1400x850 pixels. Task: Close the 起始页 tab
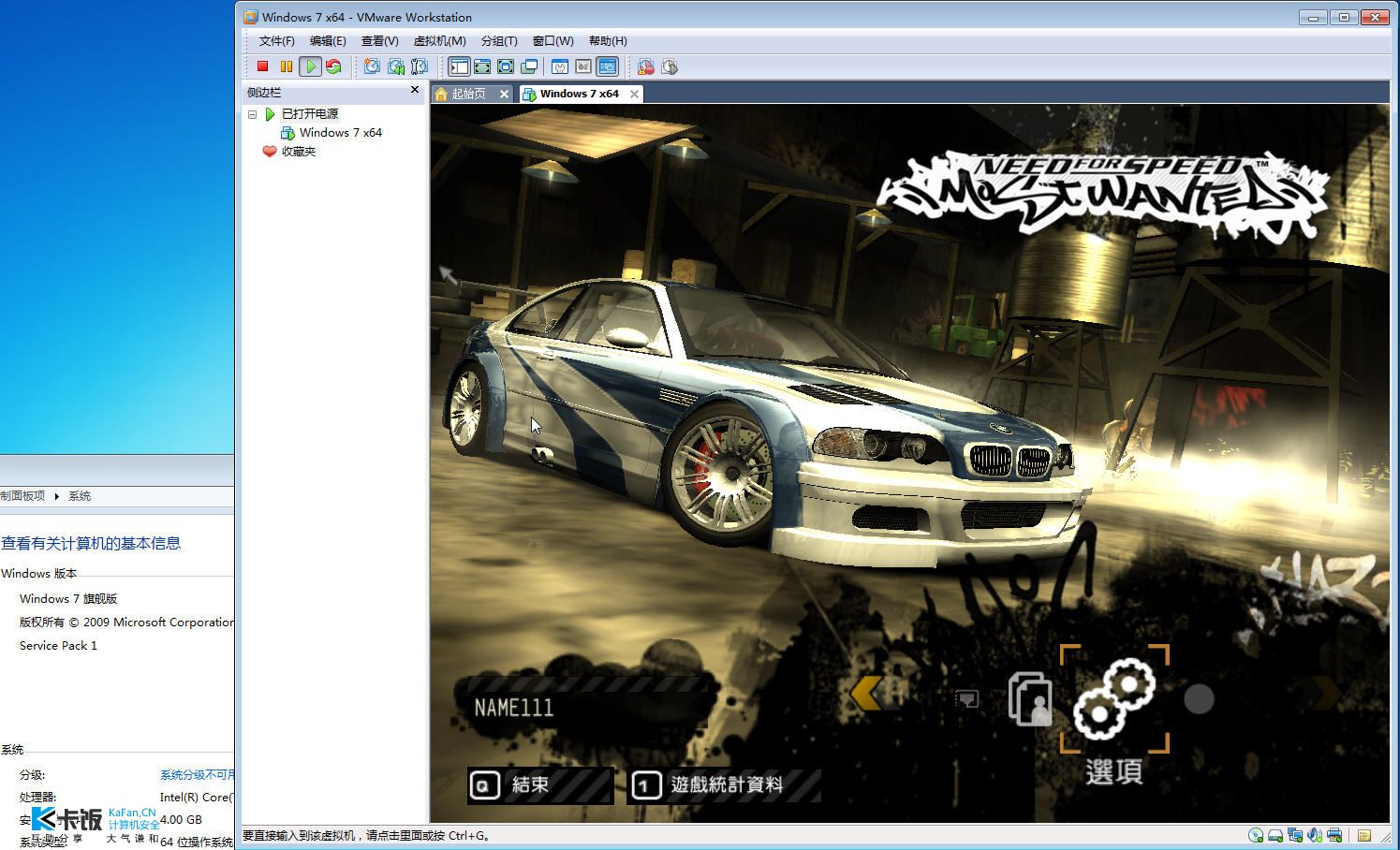click(504, 94)
